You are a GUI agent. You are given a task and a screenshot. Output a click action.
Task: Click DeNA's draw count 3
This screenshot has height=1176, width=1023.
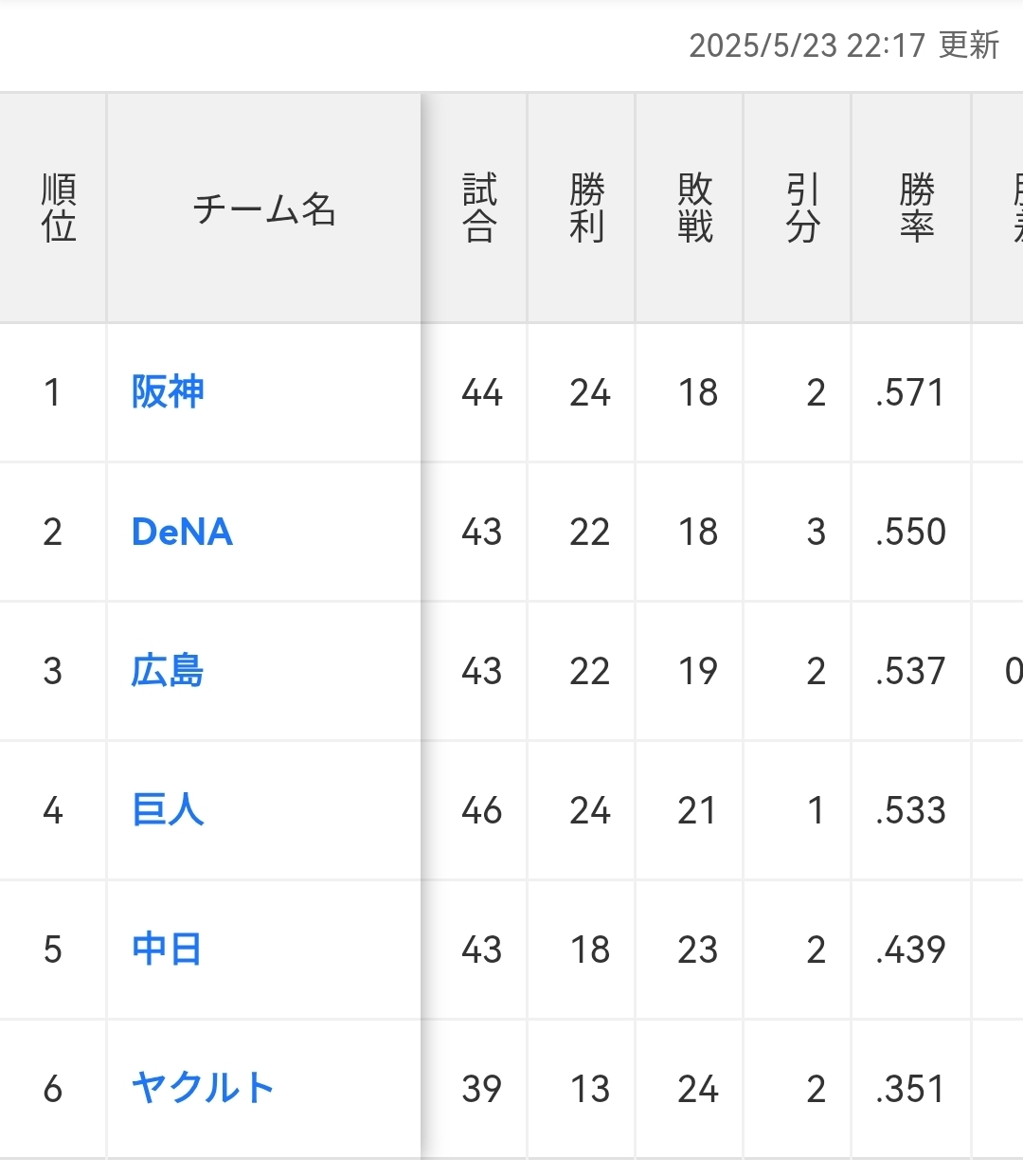point(816,532)
